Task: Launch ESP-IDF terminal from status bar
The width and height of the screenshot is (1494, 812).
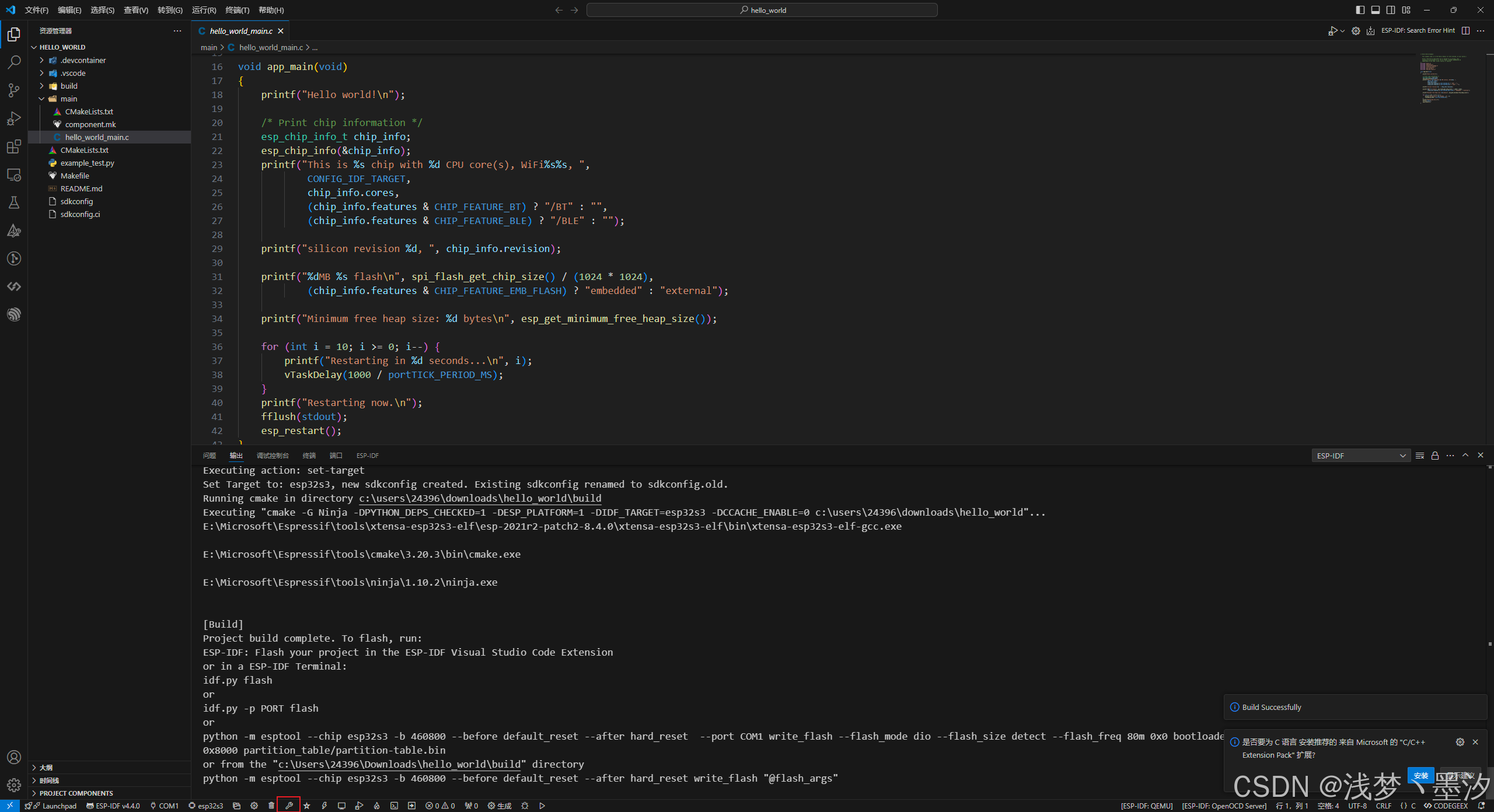Action: 395,806
